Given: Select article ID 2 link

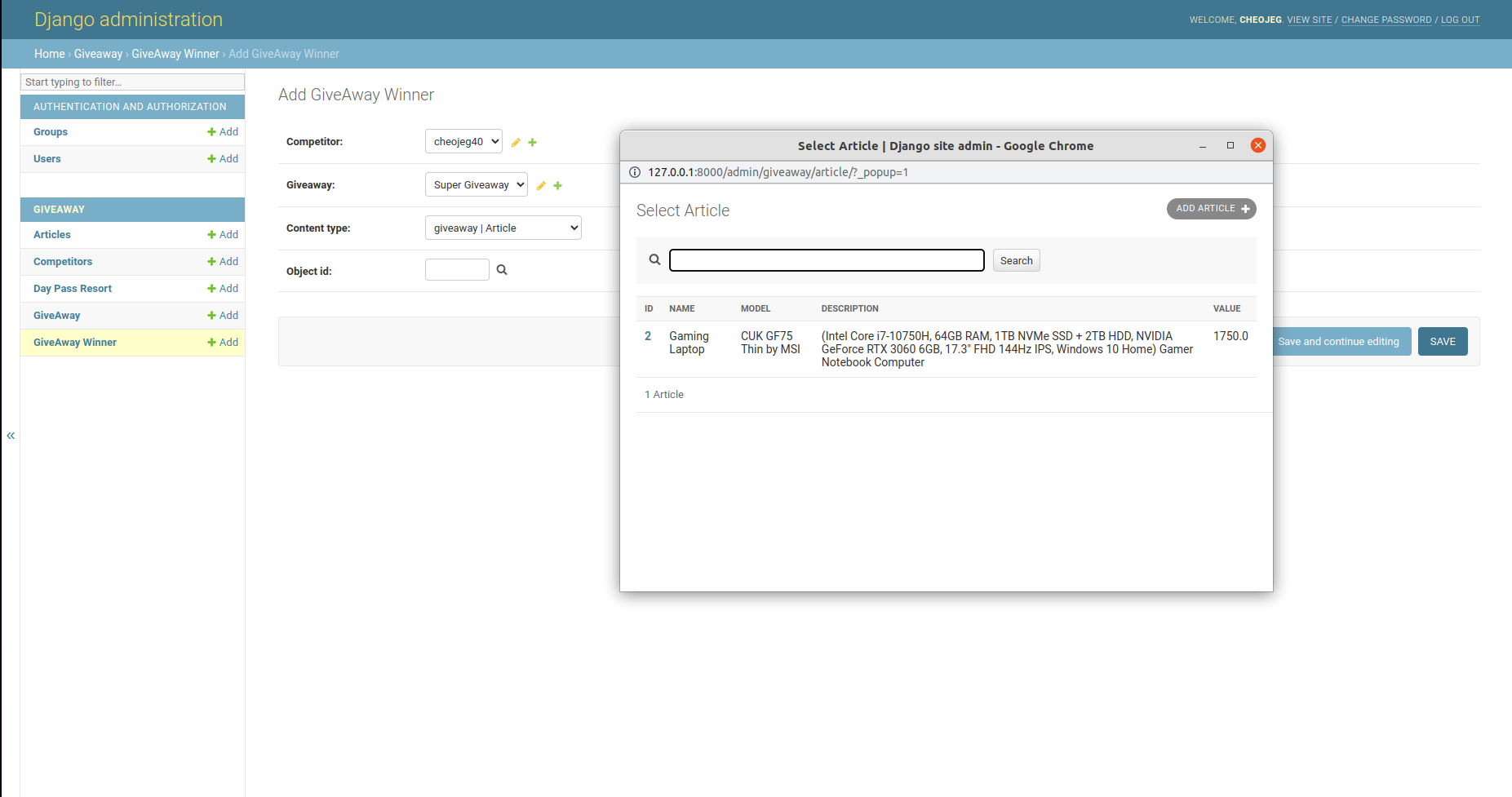Looking at the screenshot, I should (x=648, y=336).
